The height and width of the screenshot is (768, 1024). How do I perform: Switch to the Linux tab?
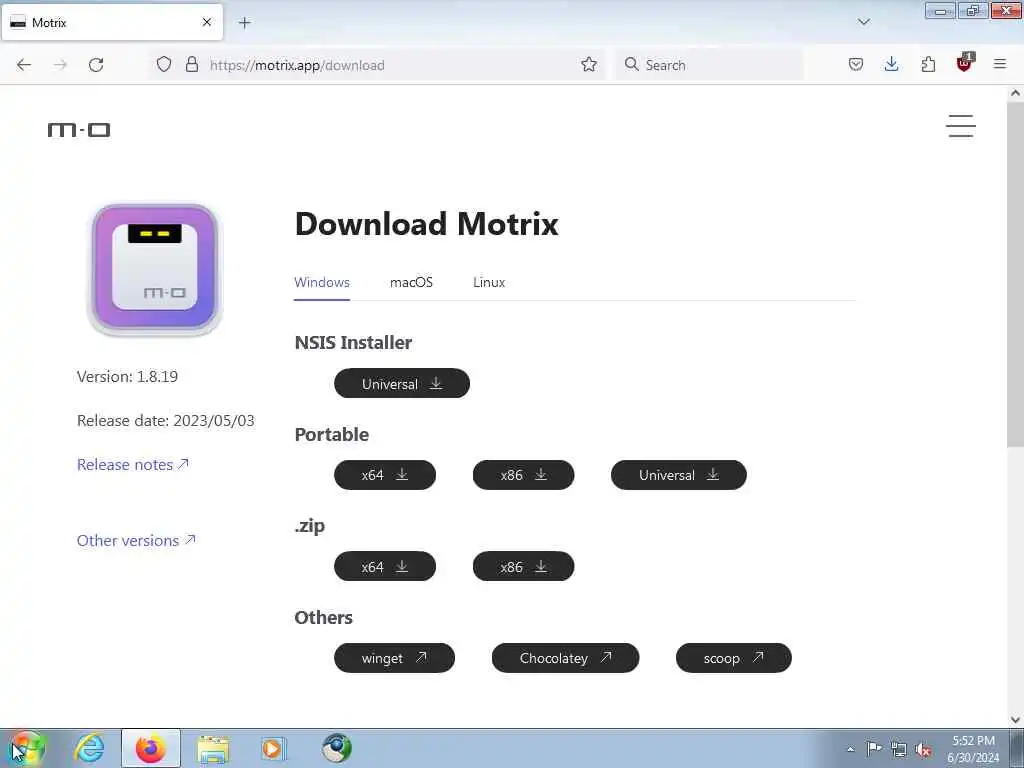click(x=489, y=283)
